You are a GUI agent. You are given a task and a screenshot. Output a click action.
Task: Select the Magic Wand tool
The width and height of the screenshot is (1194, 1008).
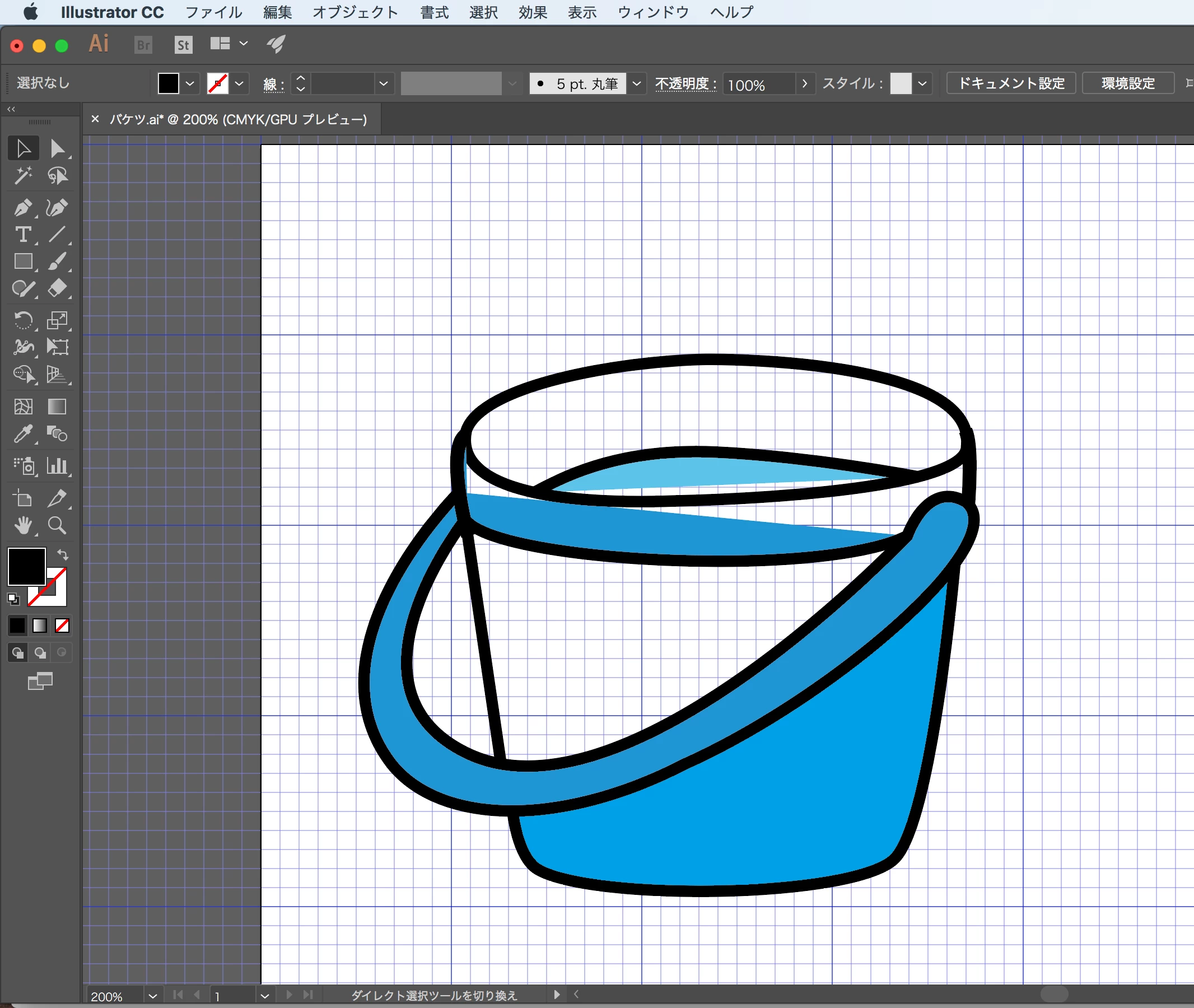pos(22,176)
